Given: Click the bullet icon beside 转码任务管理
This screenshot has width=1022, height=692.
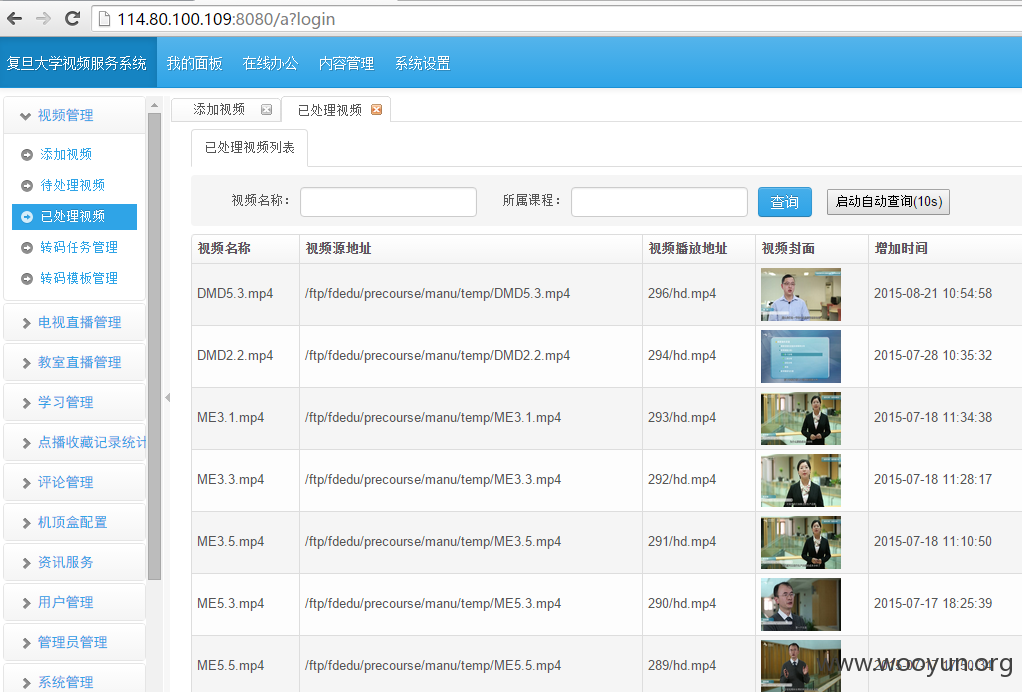Looking at the screenshot, I should point(27,248).
